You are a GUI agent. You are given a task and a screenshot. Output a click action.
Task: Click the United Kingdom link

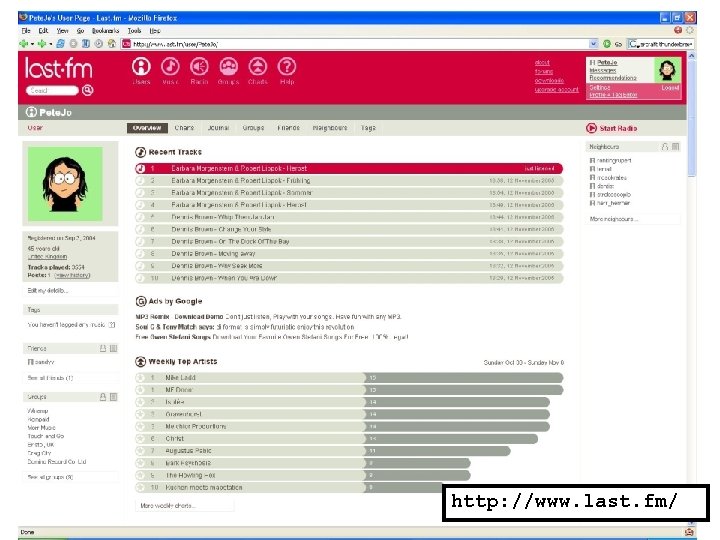click(x=47, y=257)
